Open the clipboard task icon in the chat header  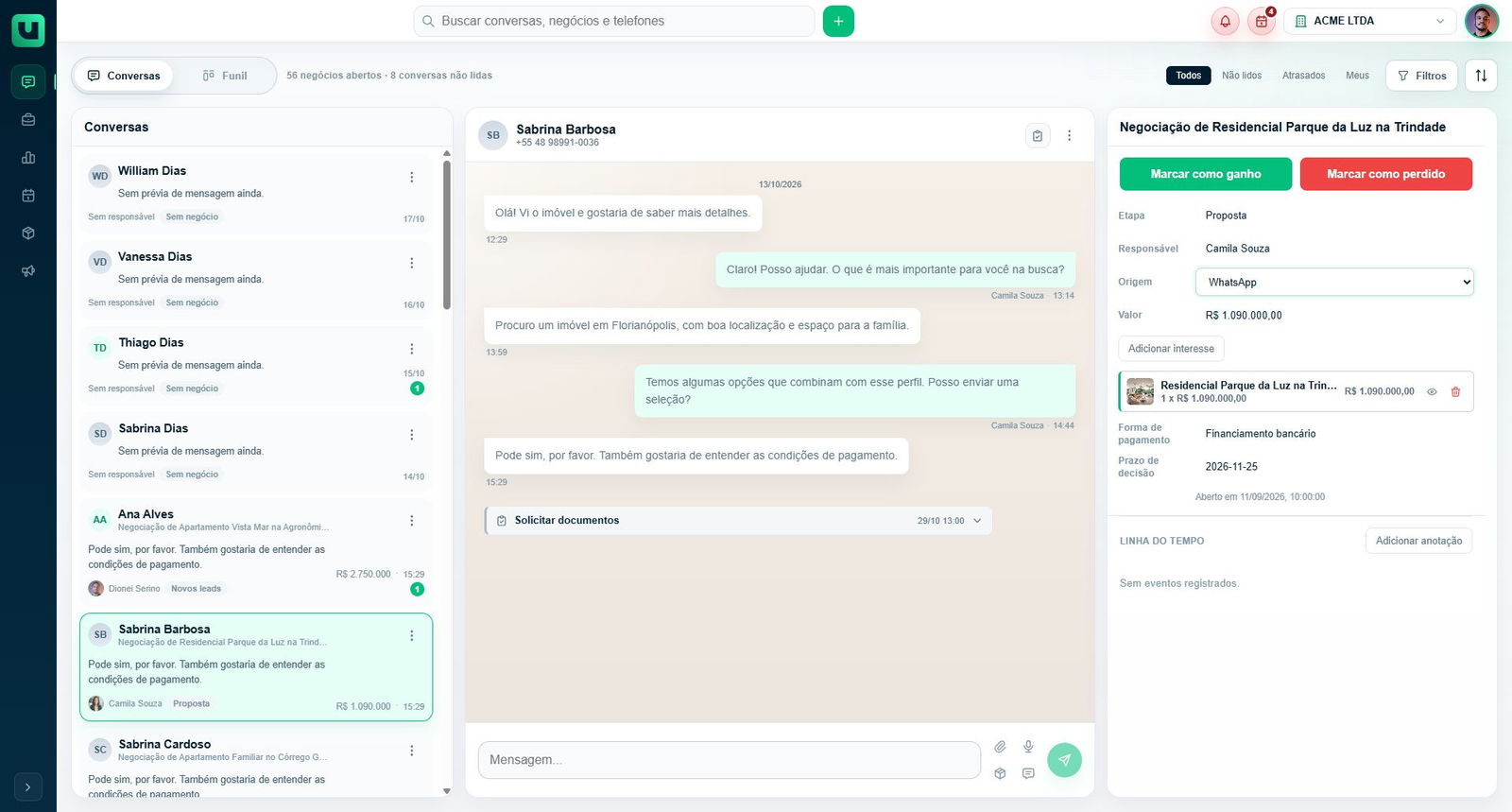[x=1038, y=135]
